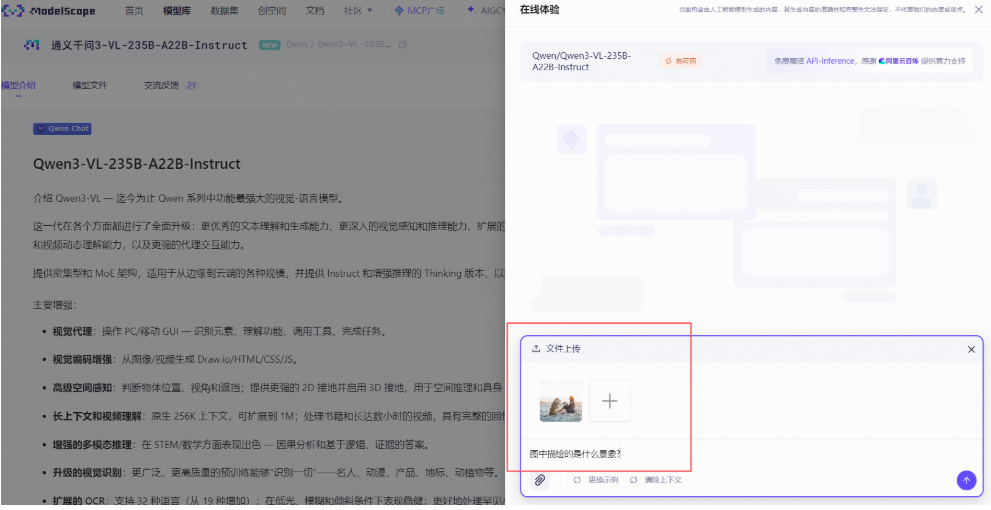Click the 视觉代理 bullet item

click(219, 331)
